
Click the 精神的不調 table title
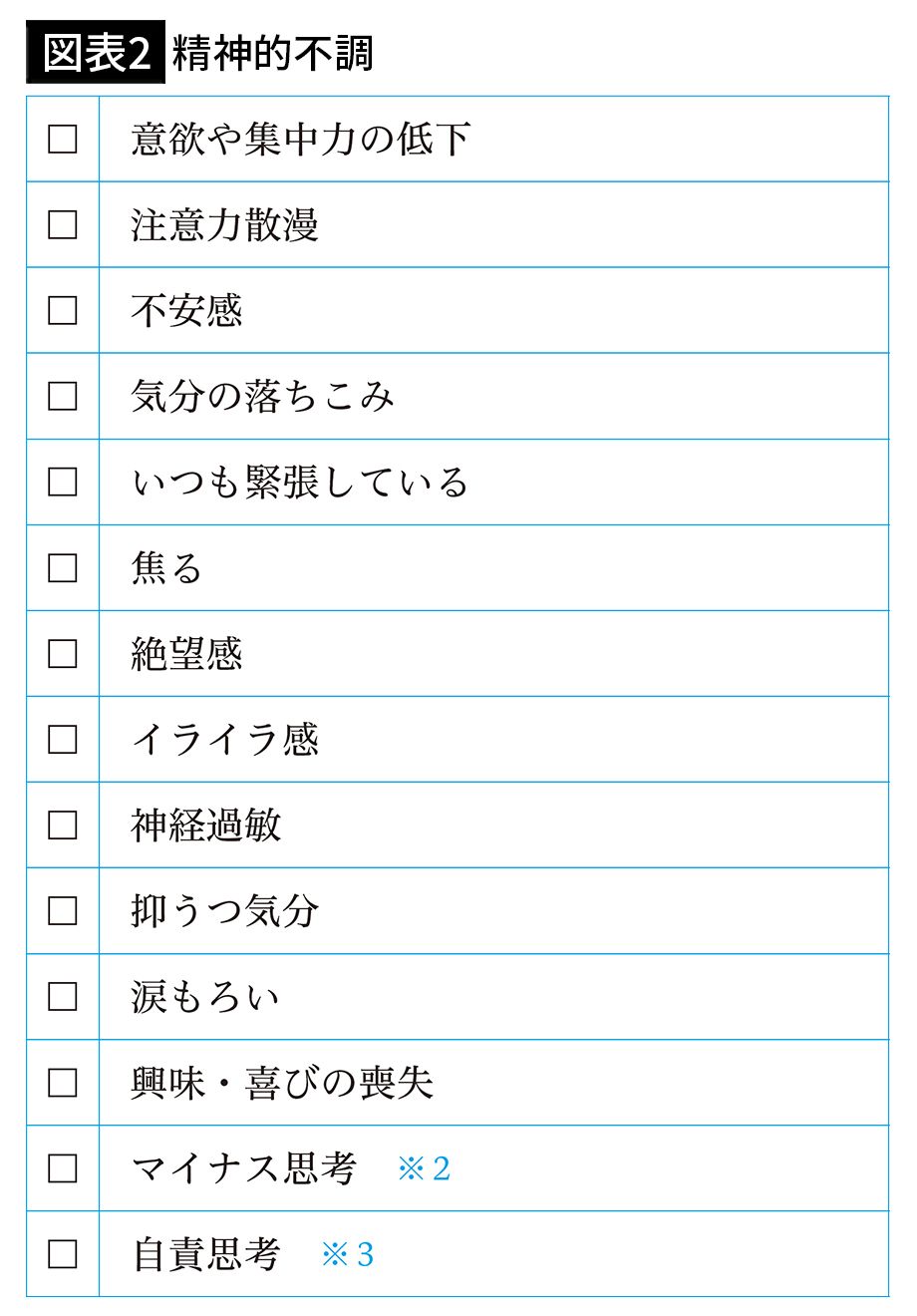click(x=272, y=52)
